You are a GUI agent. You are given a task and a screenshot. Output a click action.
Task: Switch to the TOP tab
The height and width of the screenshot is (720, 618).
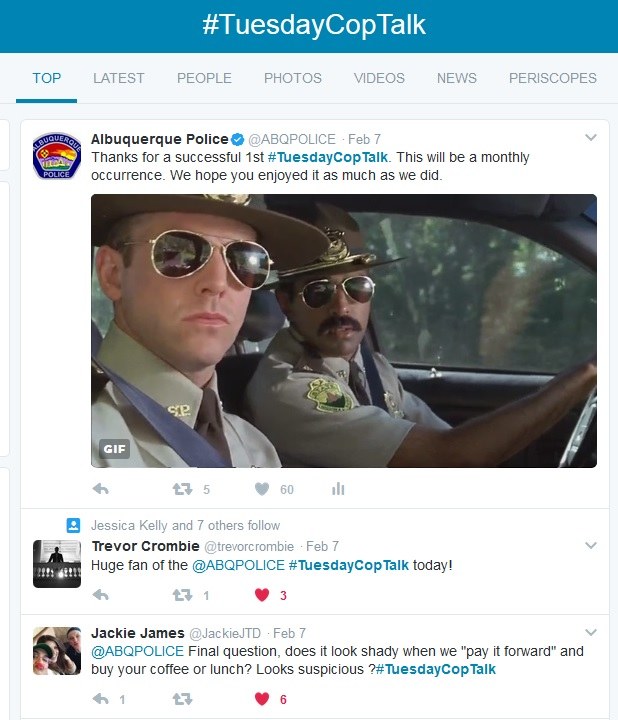[46, 78]
